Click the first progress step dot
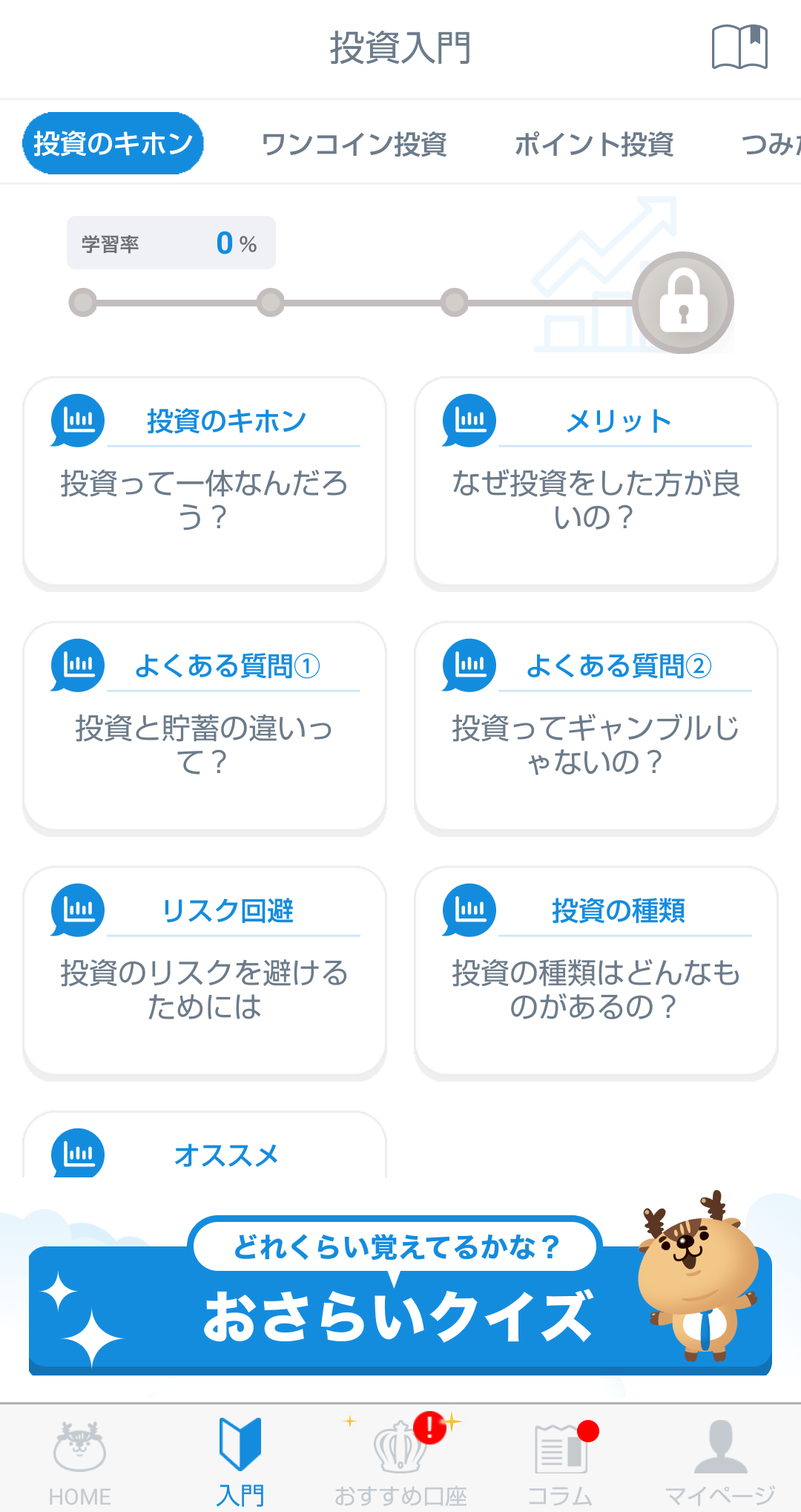Image resolution: width=801 pixels, height=1512 pixels. coord(83,303)
